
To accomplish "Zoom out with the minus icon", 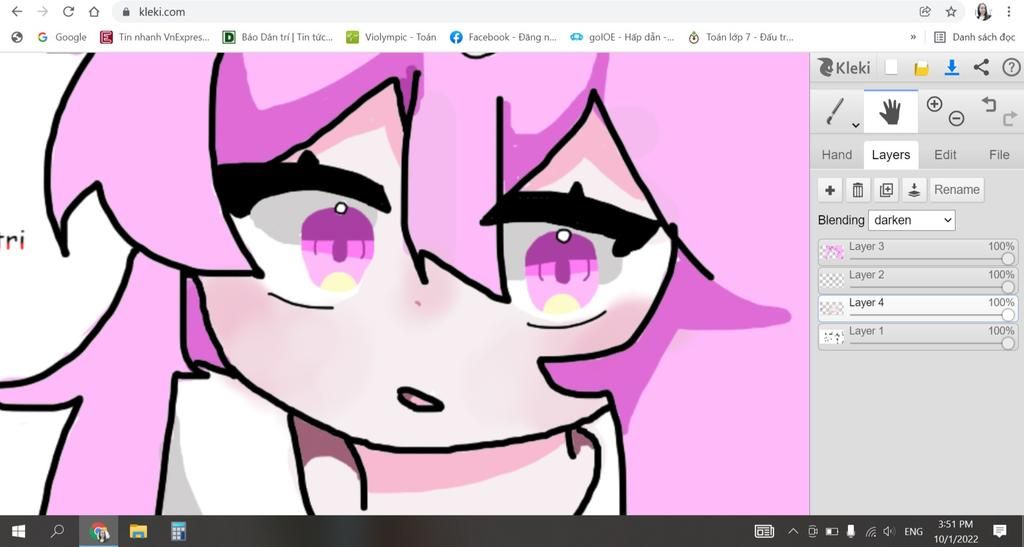I will click(x=956, y=118).
